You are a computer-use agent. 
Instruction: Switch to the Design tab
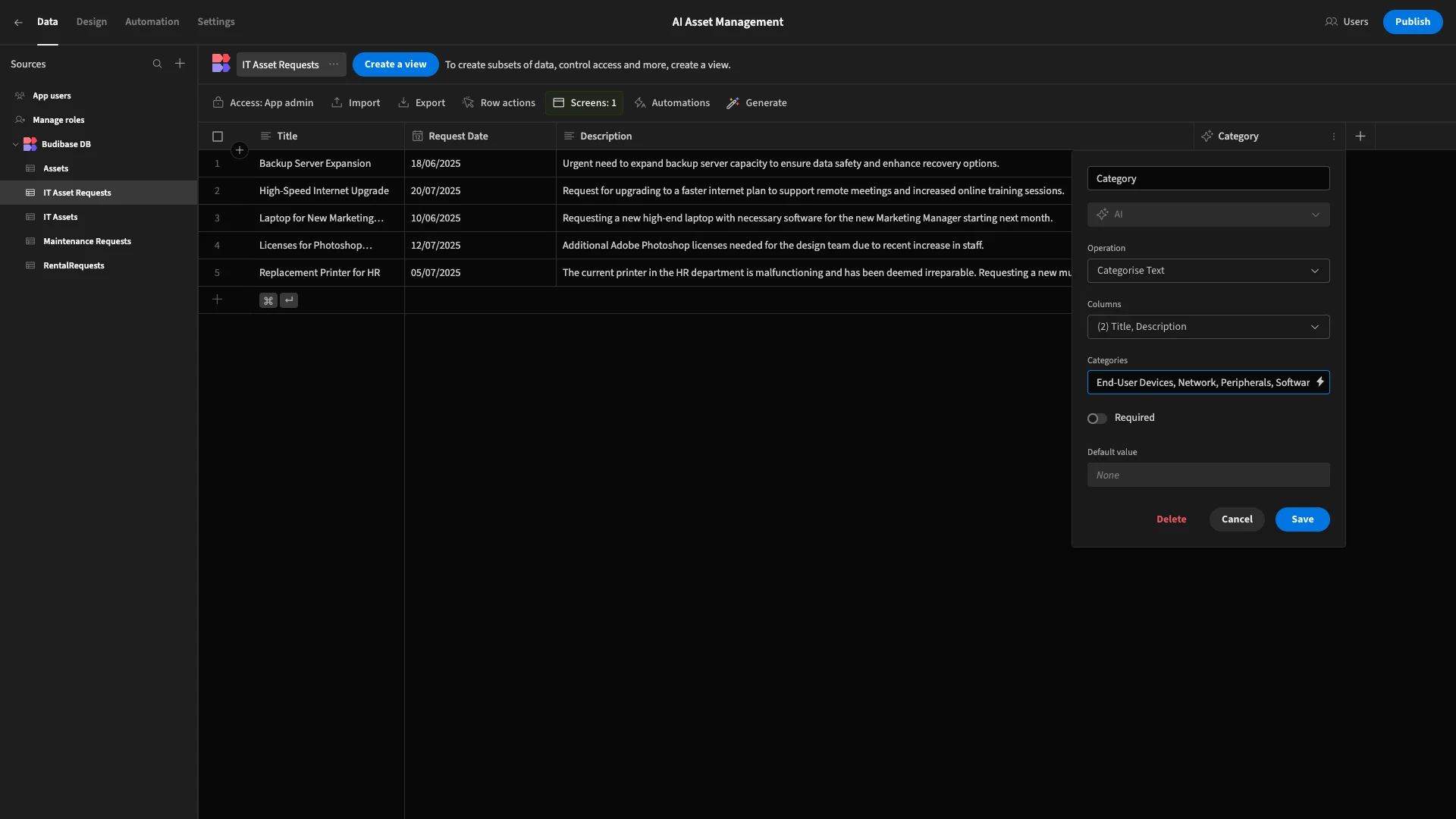pos(92,22)
